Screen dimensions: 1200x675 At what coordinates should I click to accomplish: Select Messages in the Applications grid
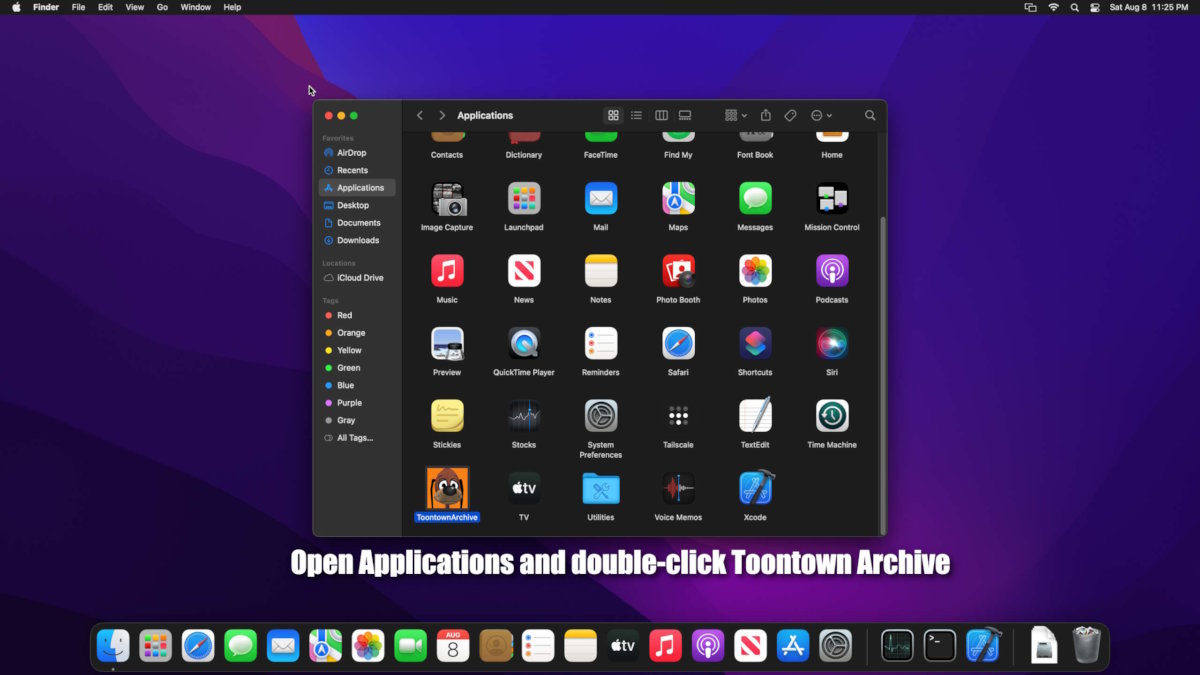coord(755,198)
